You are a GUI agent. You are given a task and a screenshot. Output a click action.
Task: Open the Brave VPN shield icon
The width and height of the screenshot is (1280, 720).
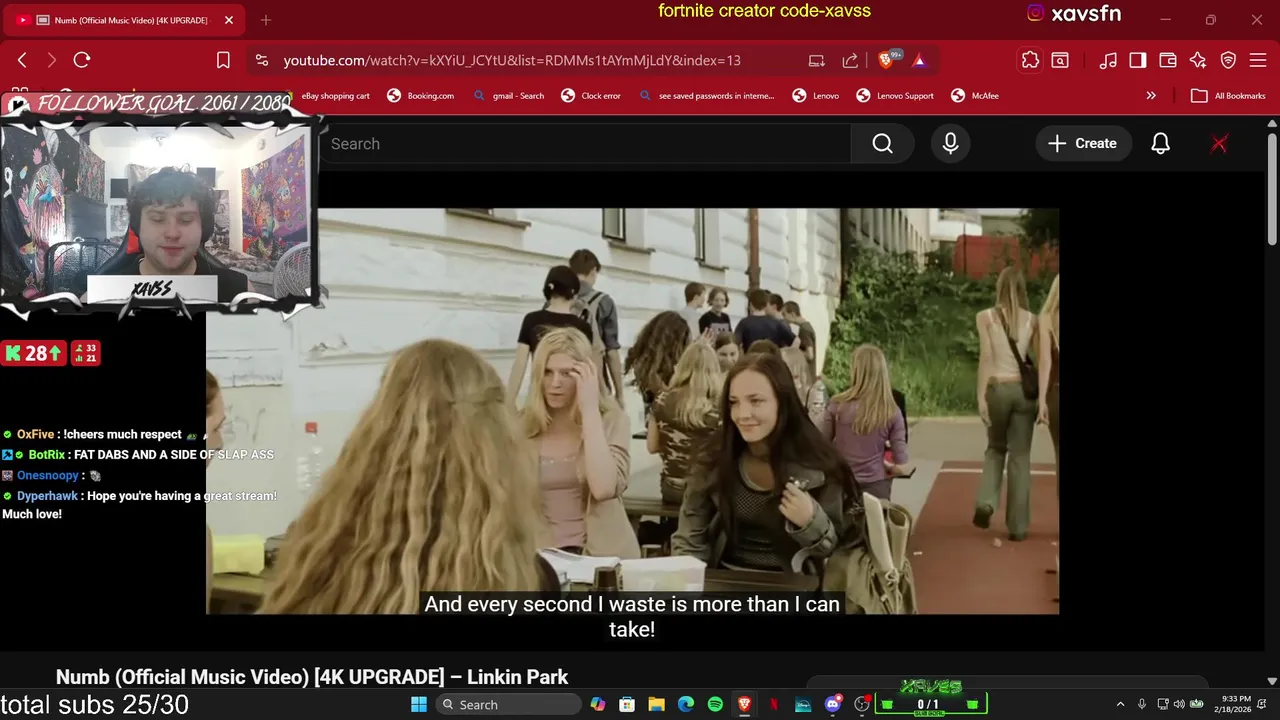1228,60
